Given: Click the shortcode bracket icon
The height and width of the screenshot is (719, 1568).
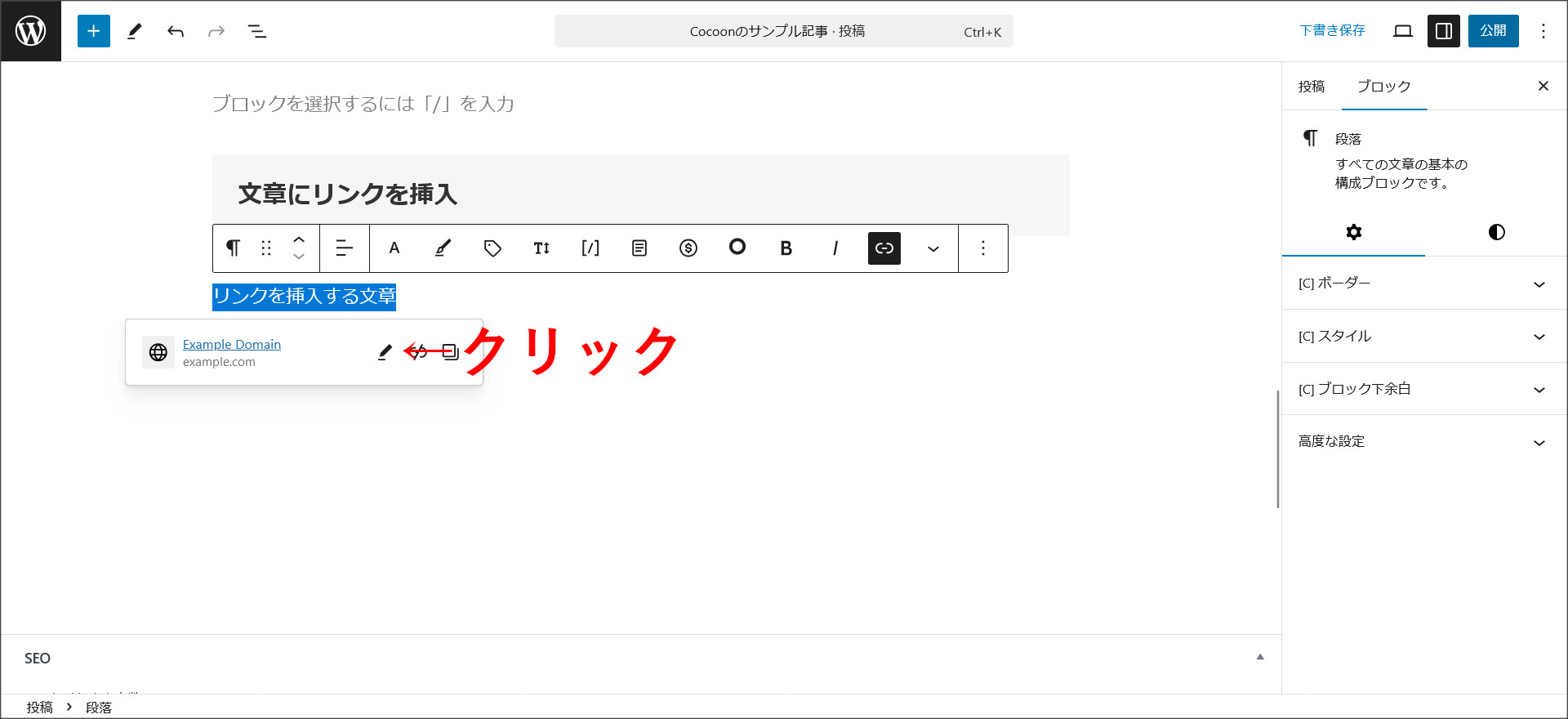Looking at the screenshot, I should (590, 248).
